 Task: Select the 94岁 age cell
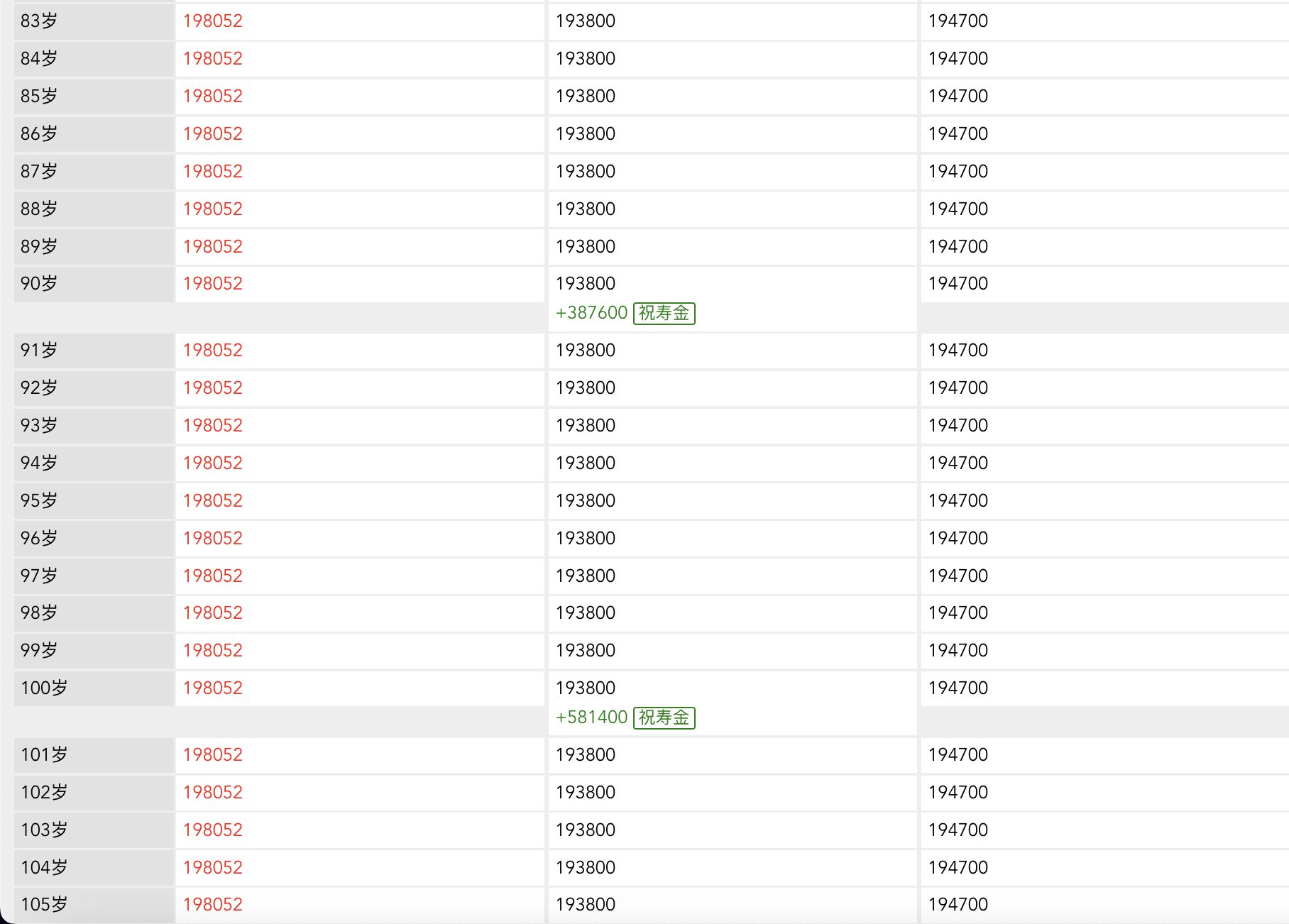39,463
